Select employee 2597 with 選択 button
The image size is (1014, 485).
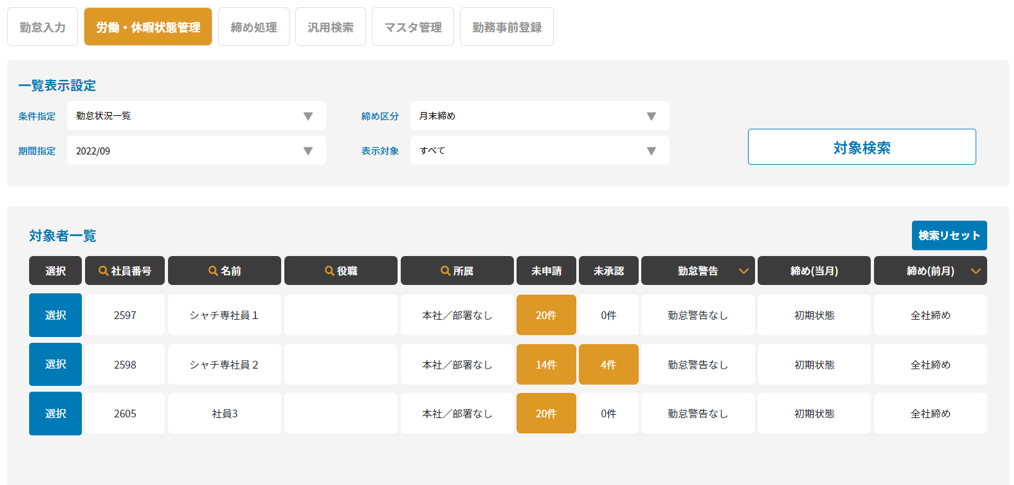pos(55,315)
